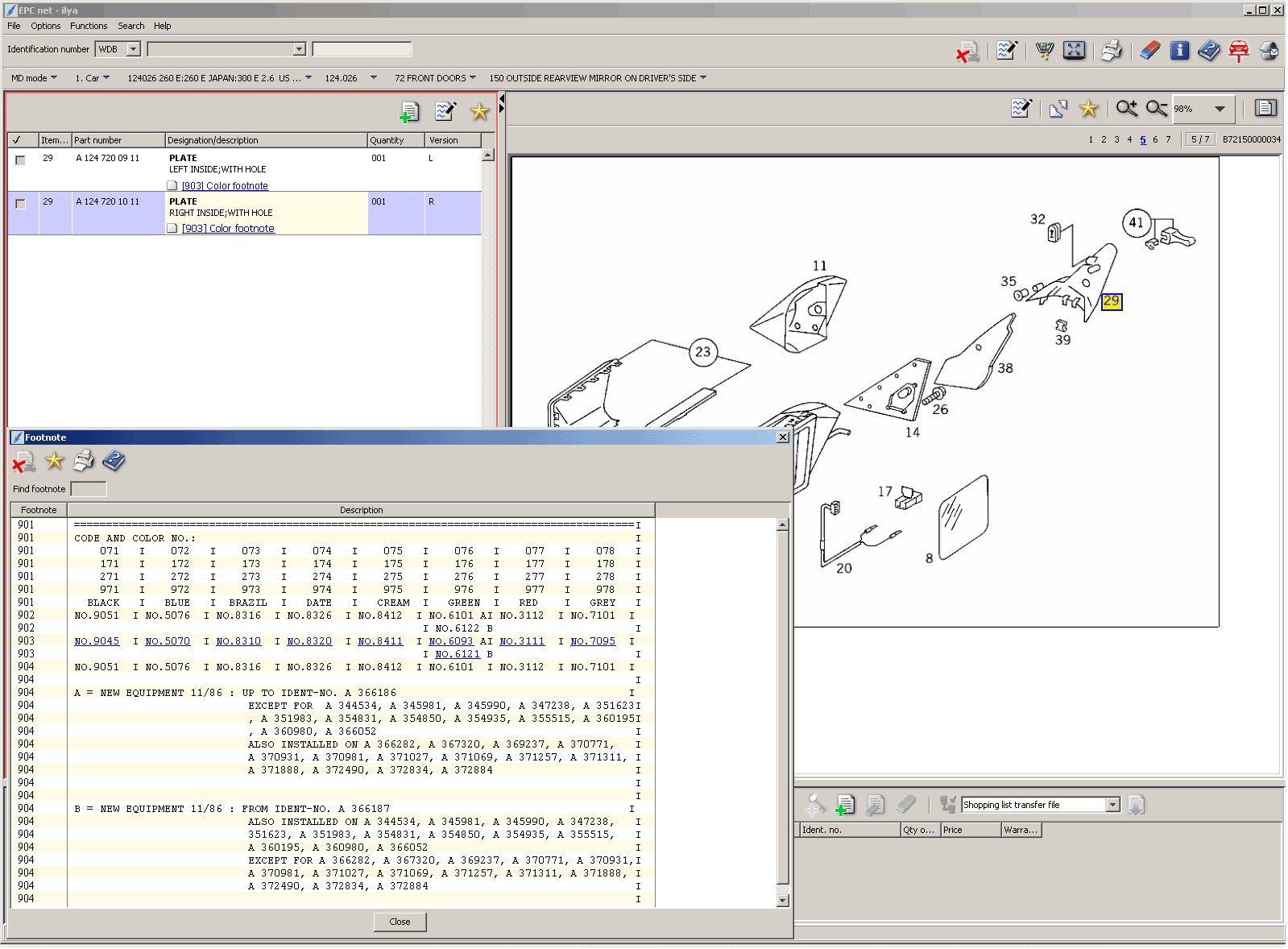Image resolution: width=1288 pixels, height=949 pixels.
Task: Click the delete-list icon in the main toolbar
Action: (x=967, y=52)
